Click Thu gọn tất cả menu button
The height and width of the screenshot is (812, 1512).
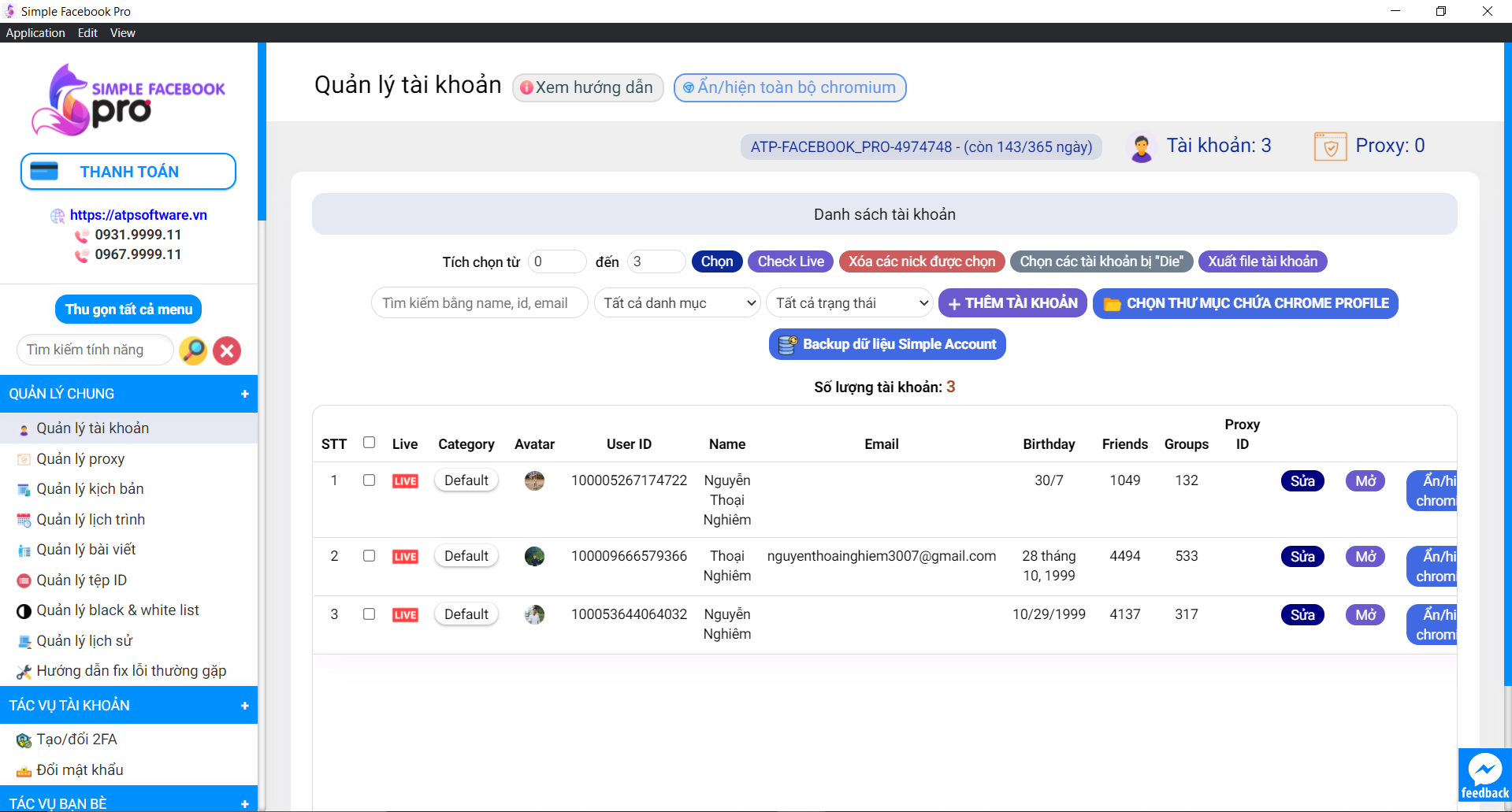(128, 310)
